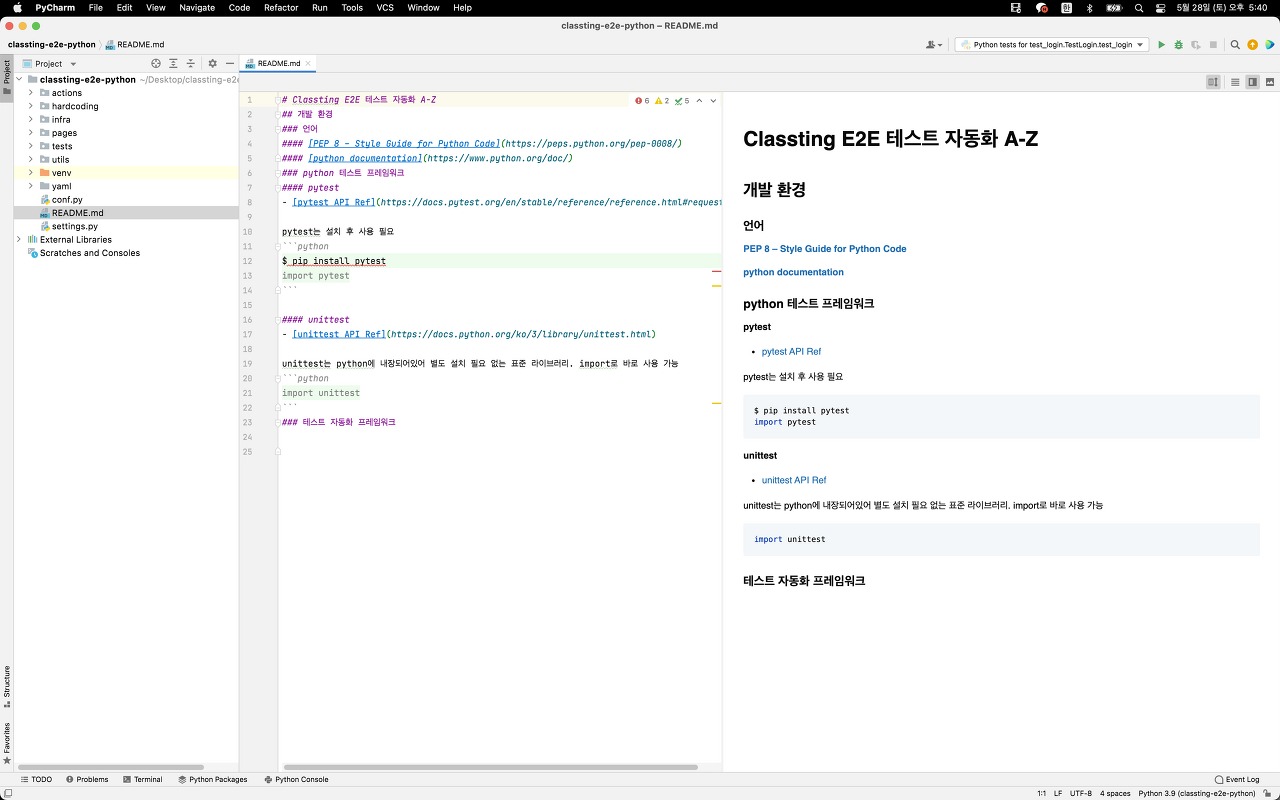The image size is (1280, 800).
Task: Click the green typo count indicator
Action: pyautogui.click(x=682, y=100)
